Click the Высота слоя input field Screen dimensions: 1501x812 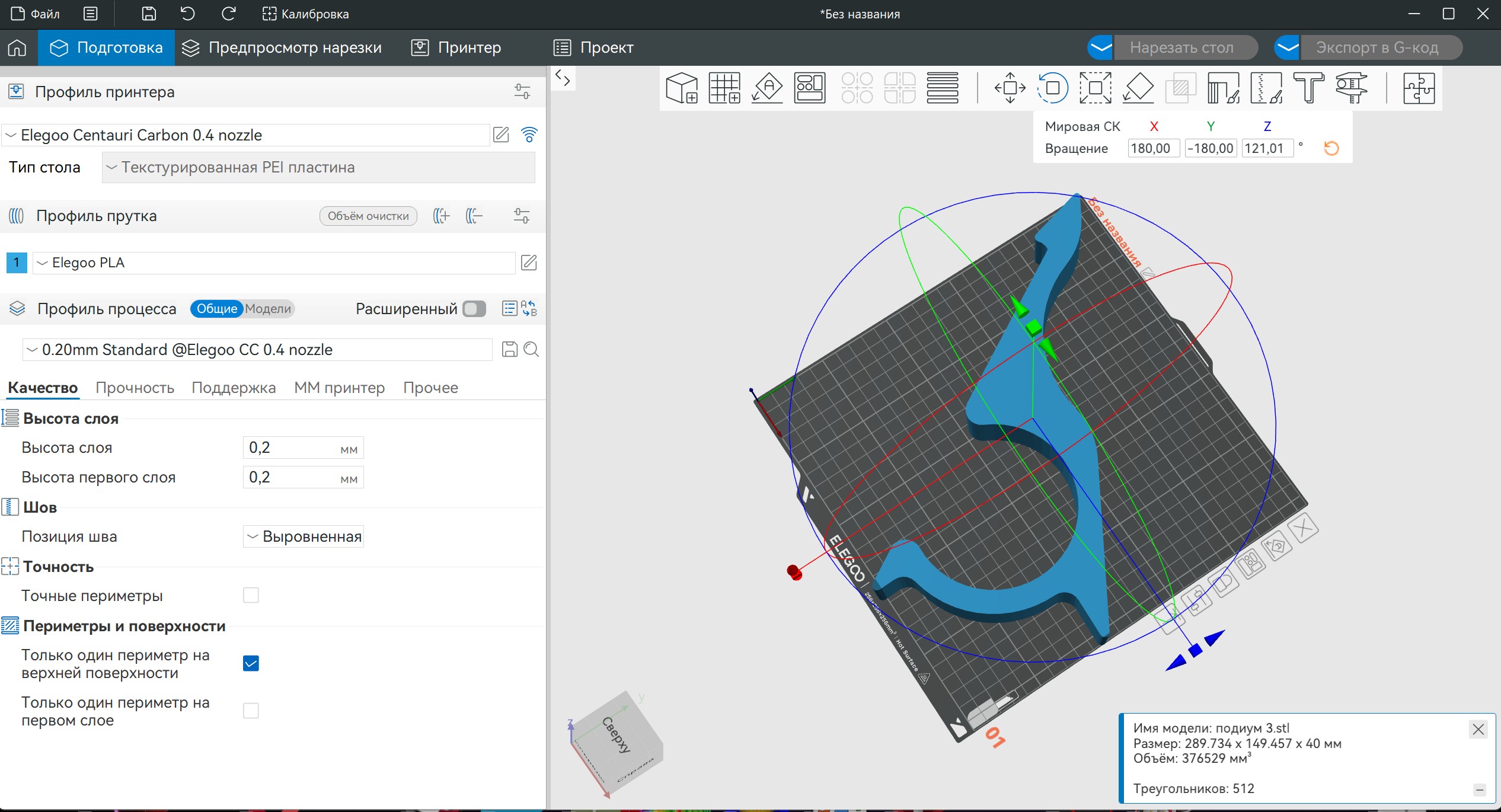[x=290, y=447]
